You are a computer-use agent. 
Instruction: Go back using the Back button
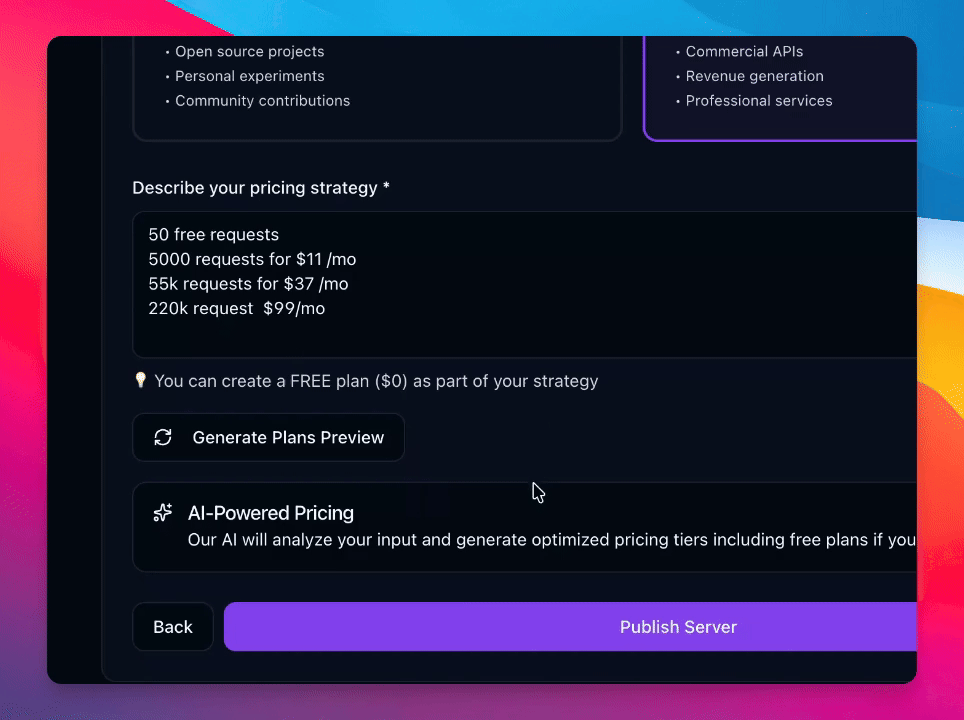point(172,627)
